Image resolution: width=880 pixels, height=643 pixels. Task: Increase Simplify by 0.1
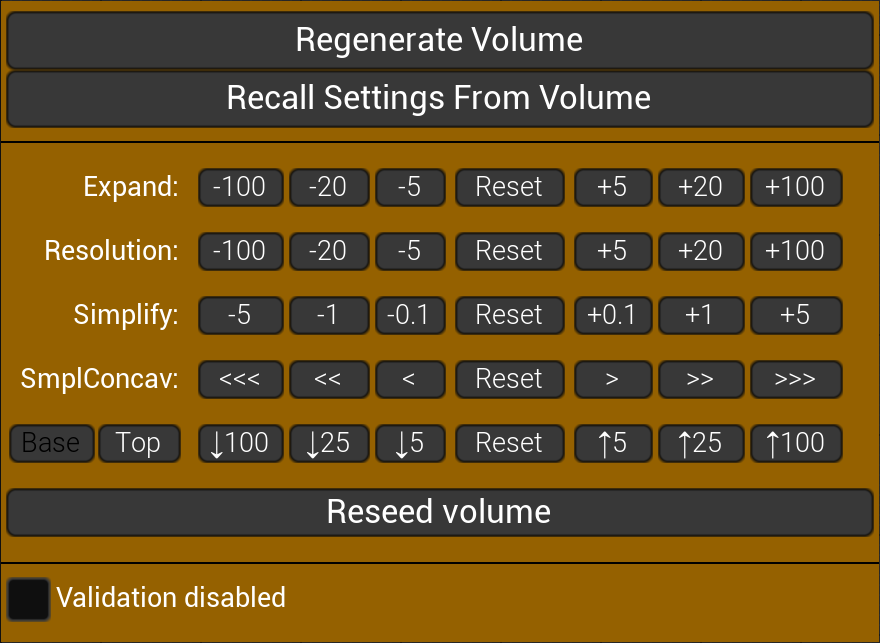coord(613,315)
